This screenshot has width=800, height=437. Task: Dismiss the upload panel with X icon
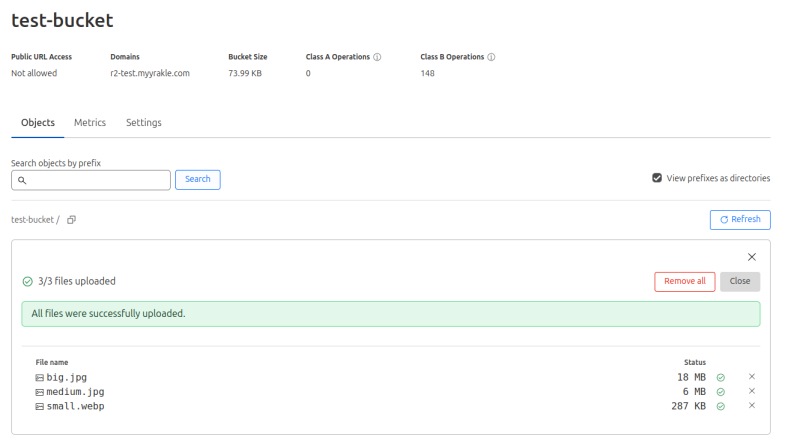coord(752,257)
